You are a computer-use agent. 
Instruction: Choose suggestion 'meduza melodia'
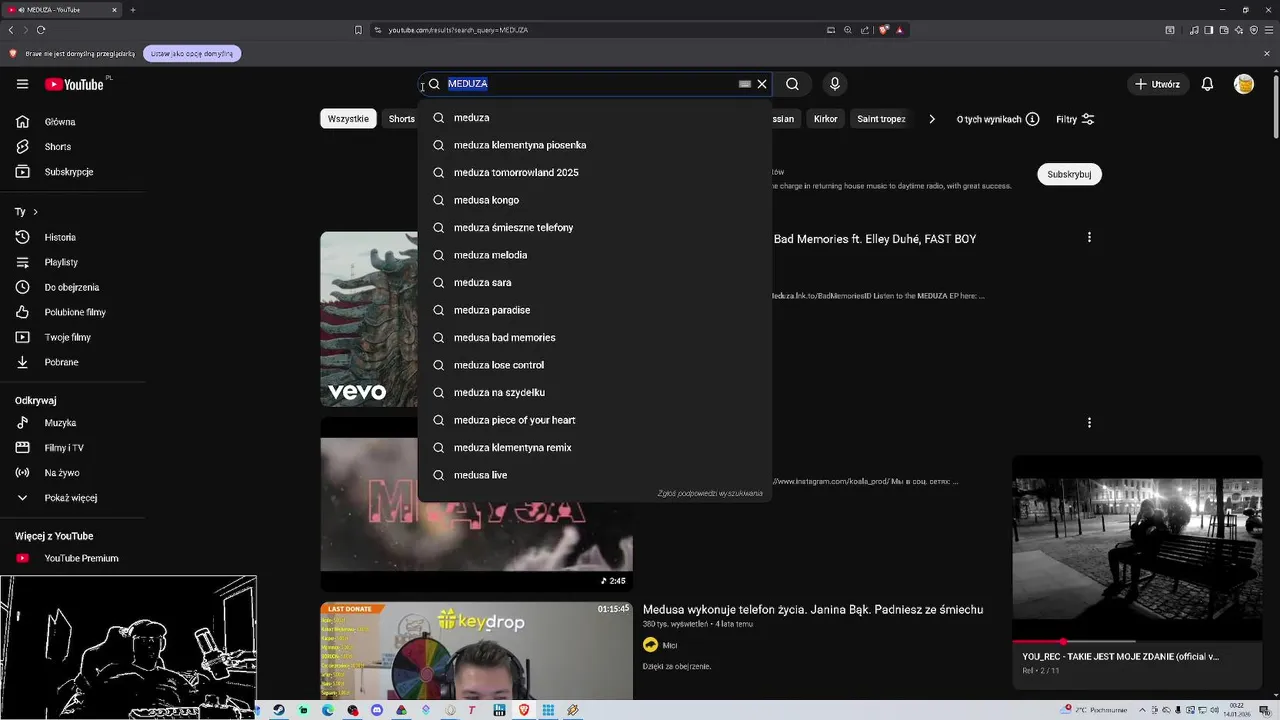click(x=595, y=255)
